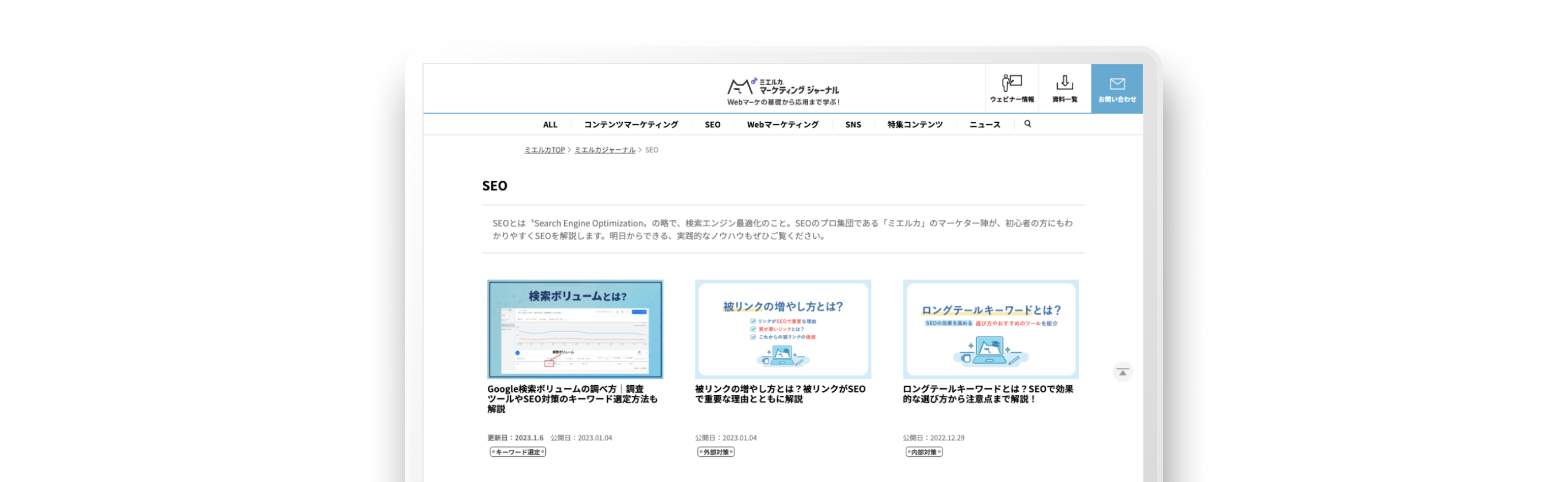
Task: Open the Webマーケティング menu item
Action: [783, 125]
